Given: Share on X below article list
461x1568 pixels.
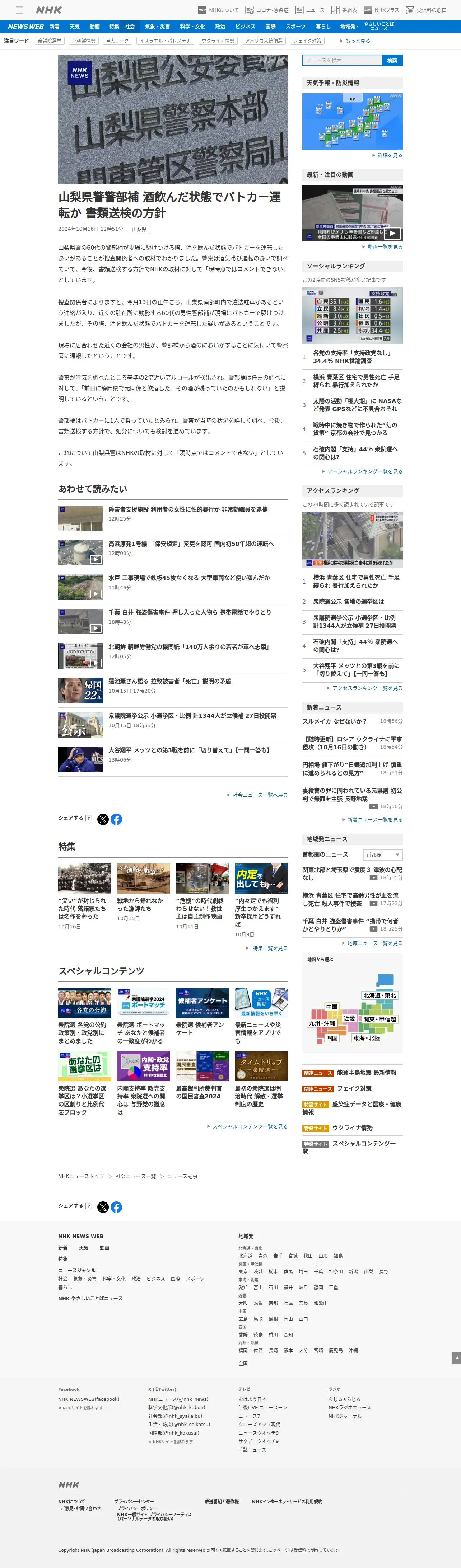Looking at the screenshot, I should [103, 819].
